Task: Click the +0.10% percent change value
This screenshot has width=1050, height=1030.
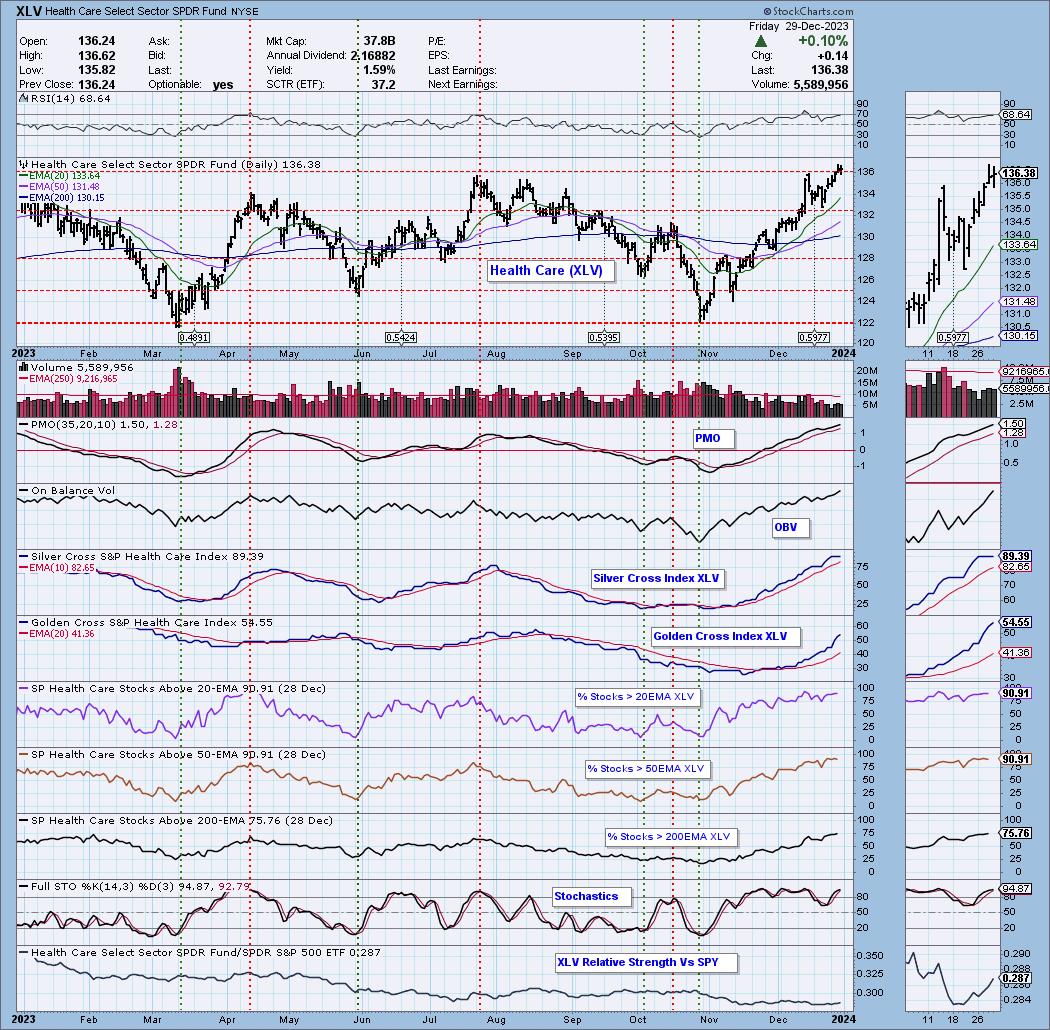Action: pos(822,41)
